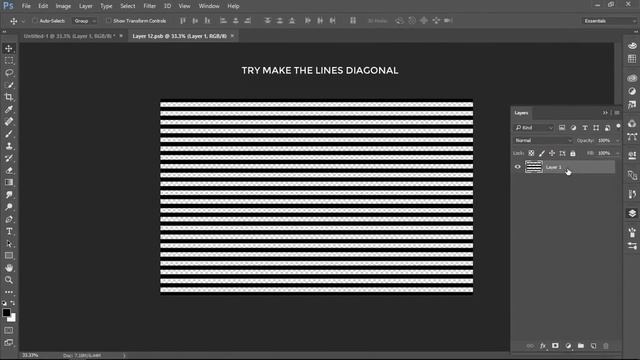Screen dimensions: 640x360
Task: Create new adjustment layer from Layers panel
Action: [x=568, y=346]
